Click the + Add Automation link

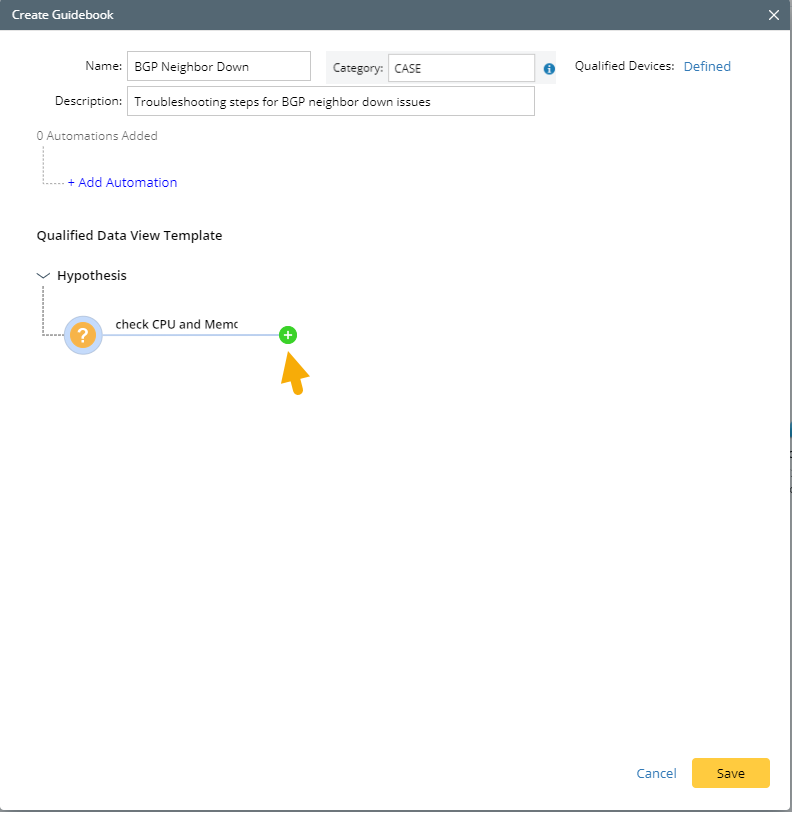(122, 182)
